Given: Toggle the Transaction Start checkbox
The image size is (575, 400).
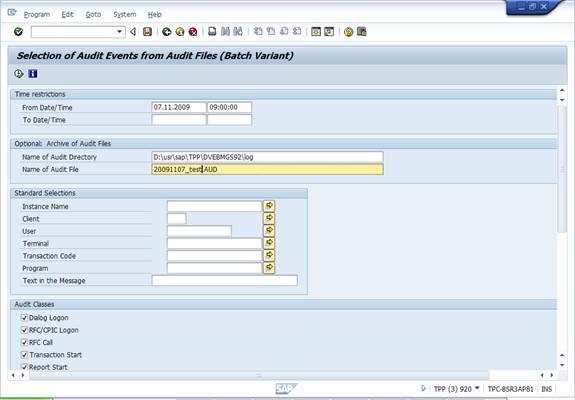Looking at the screenshot, I should 24,355.
